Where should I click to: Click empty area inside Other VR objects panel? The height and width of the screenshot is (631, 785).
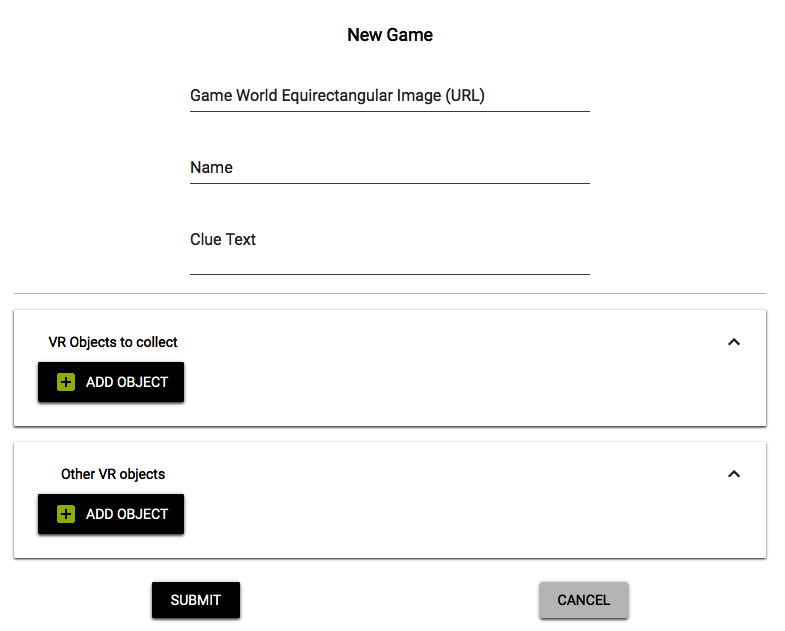click(450, 517)
